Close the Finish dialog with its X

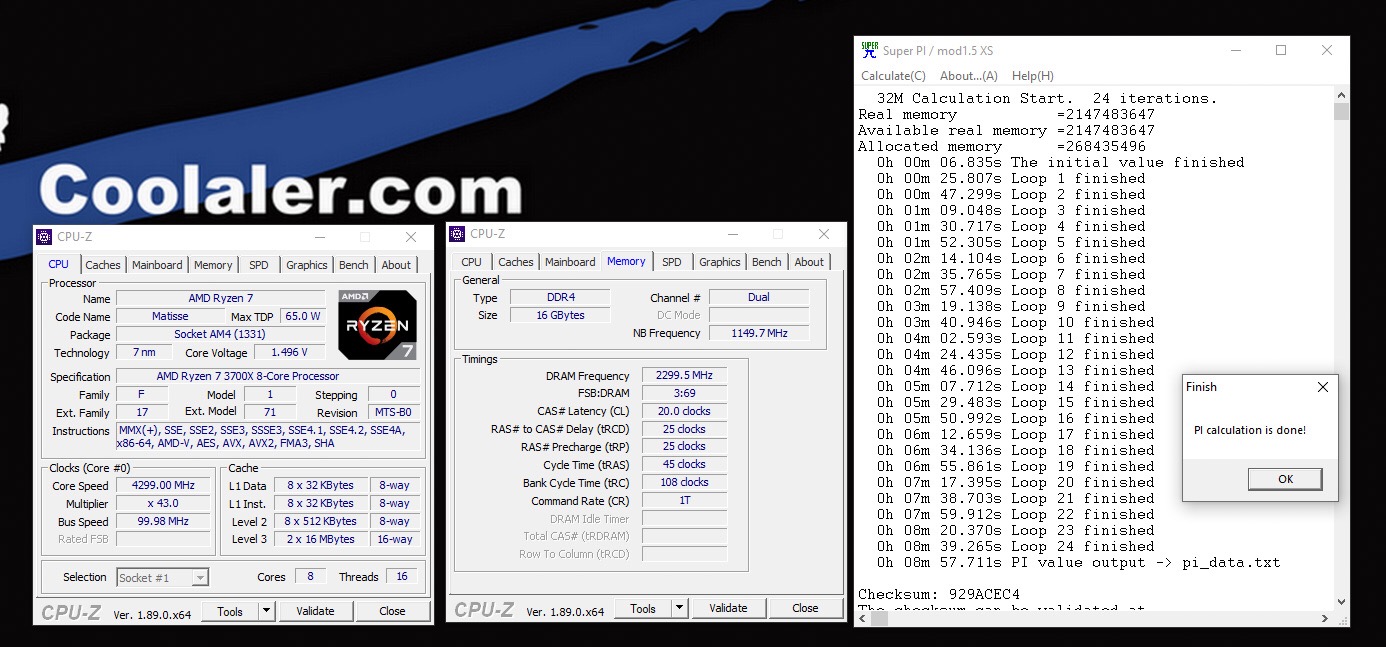(1323, 387)
